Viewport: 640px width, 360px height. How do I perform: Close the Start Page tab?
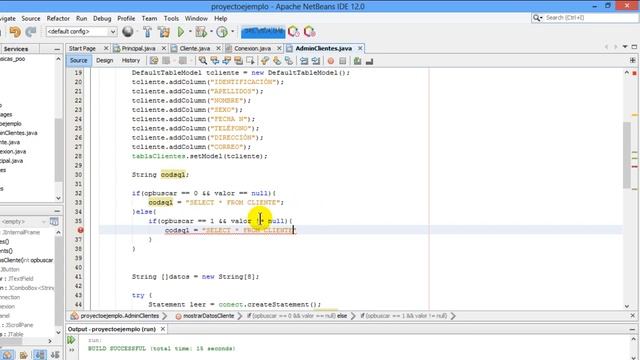click(x=106, y=48)
